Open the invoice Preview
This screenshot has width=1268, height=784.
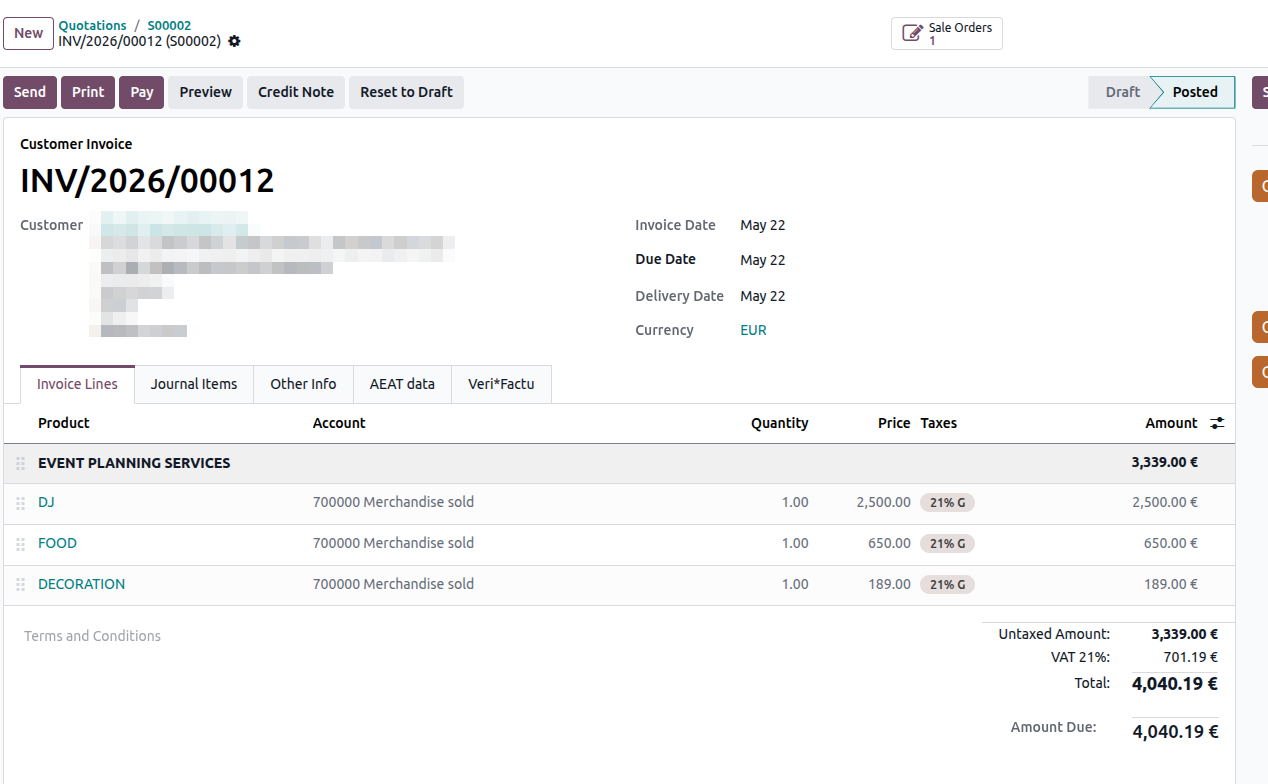pos(206,92)
